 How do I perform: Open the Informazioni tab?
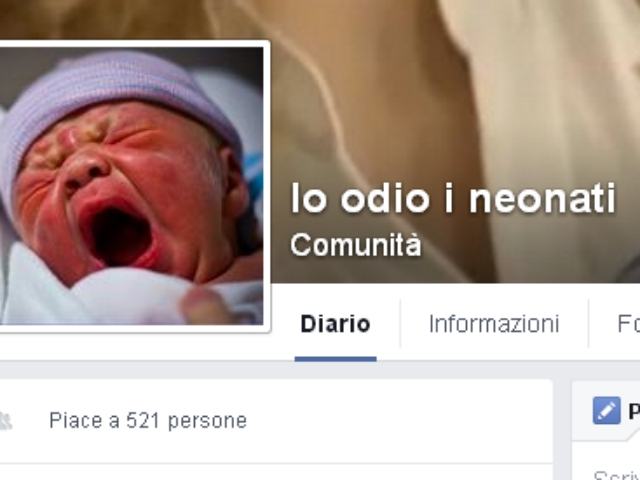click(x=494, y=324)
